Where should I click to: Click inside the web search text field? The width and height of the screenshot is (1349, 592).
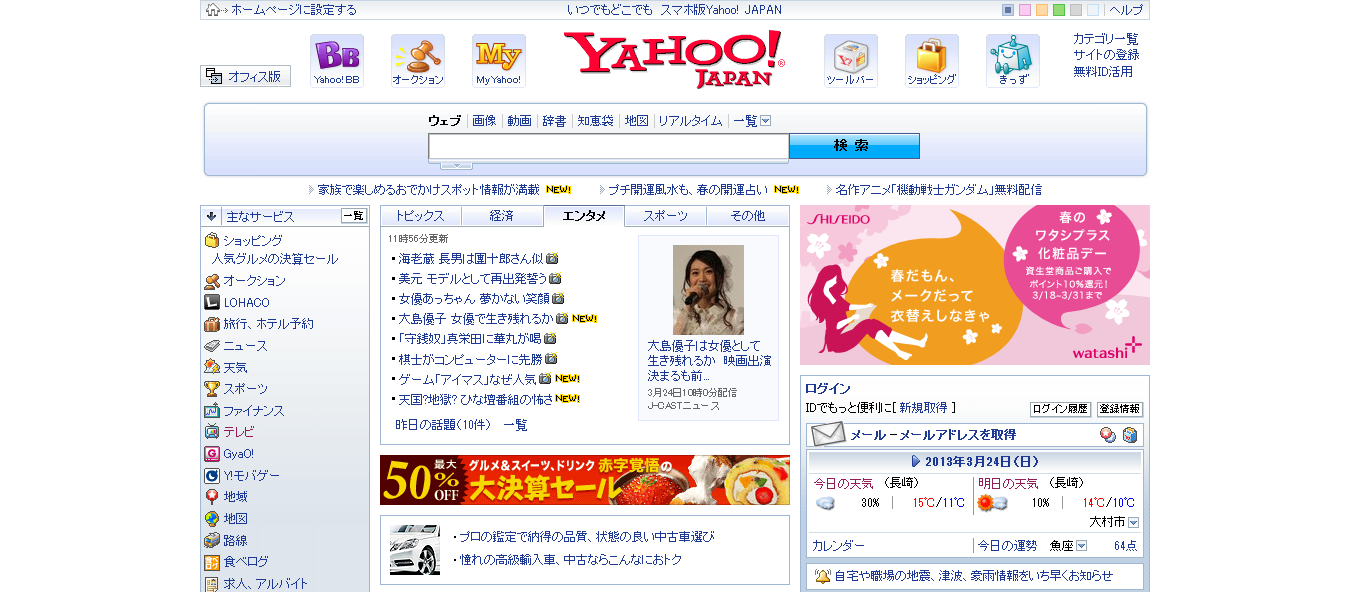[x=609, y=147]
